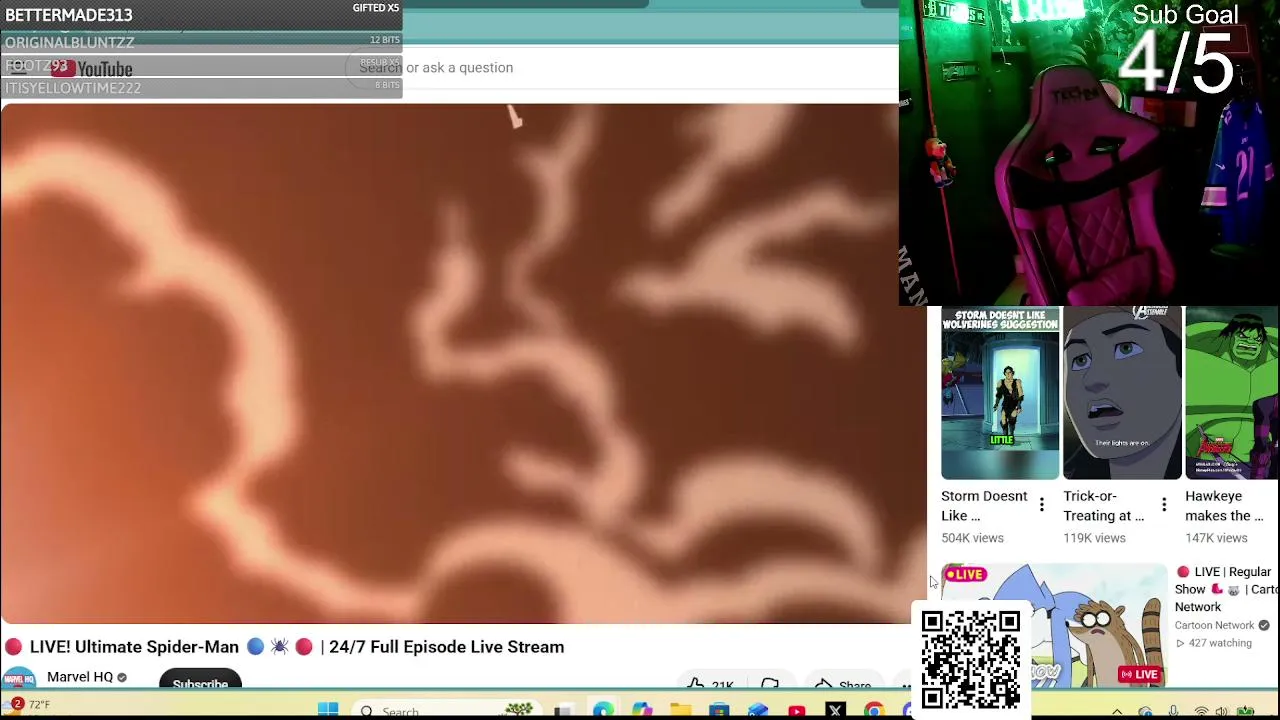This screenshot has width=1280, height=720.
Task: Open the YouTube hamburger guide menu
Action: coord(17,68)
